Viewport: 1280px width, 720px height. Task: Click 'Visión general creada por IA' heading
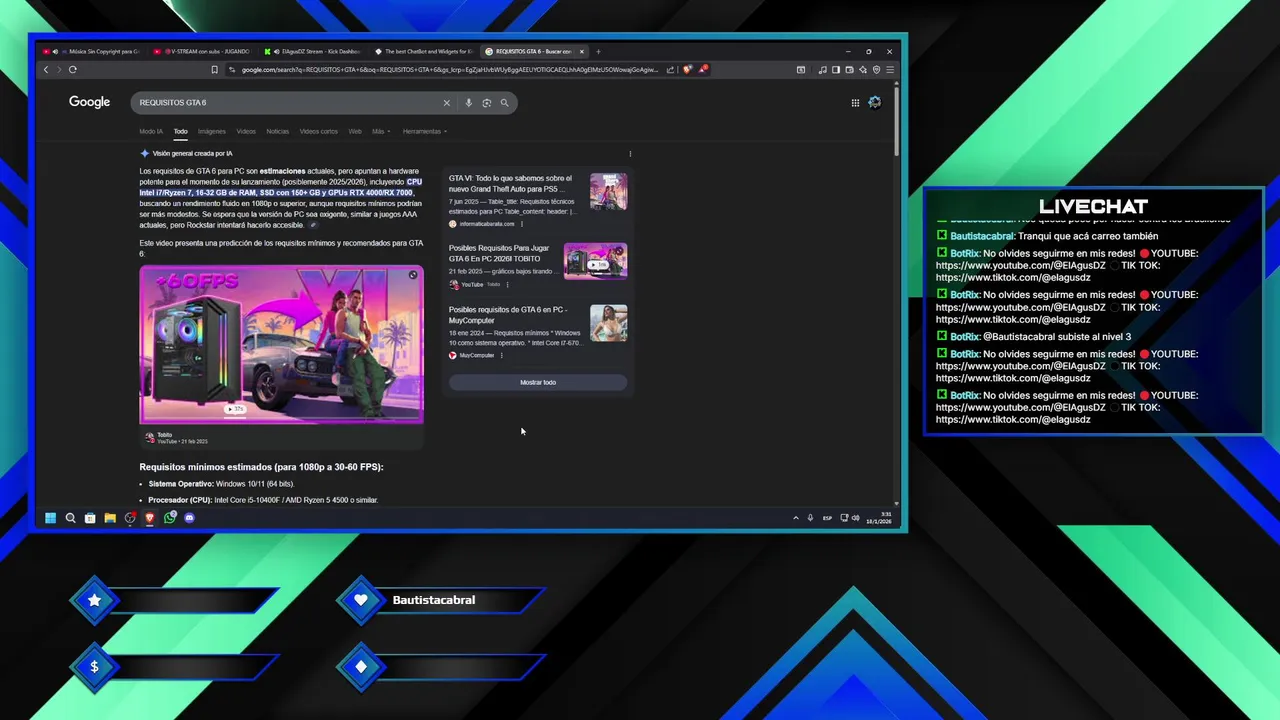tap(192, 154)
